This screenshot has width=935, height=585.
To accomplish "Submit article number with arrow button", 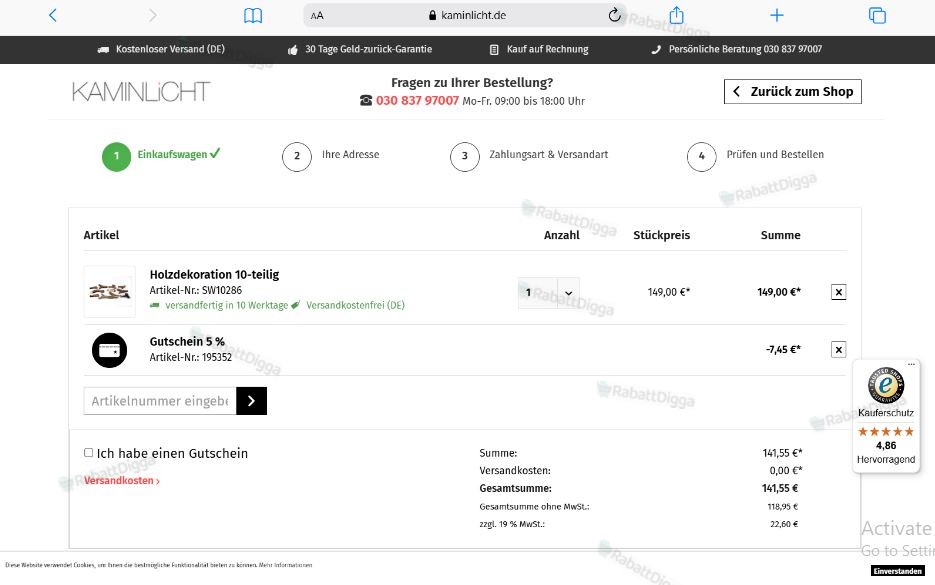I will pyautogui.click(x=252, y=401).
